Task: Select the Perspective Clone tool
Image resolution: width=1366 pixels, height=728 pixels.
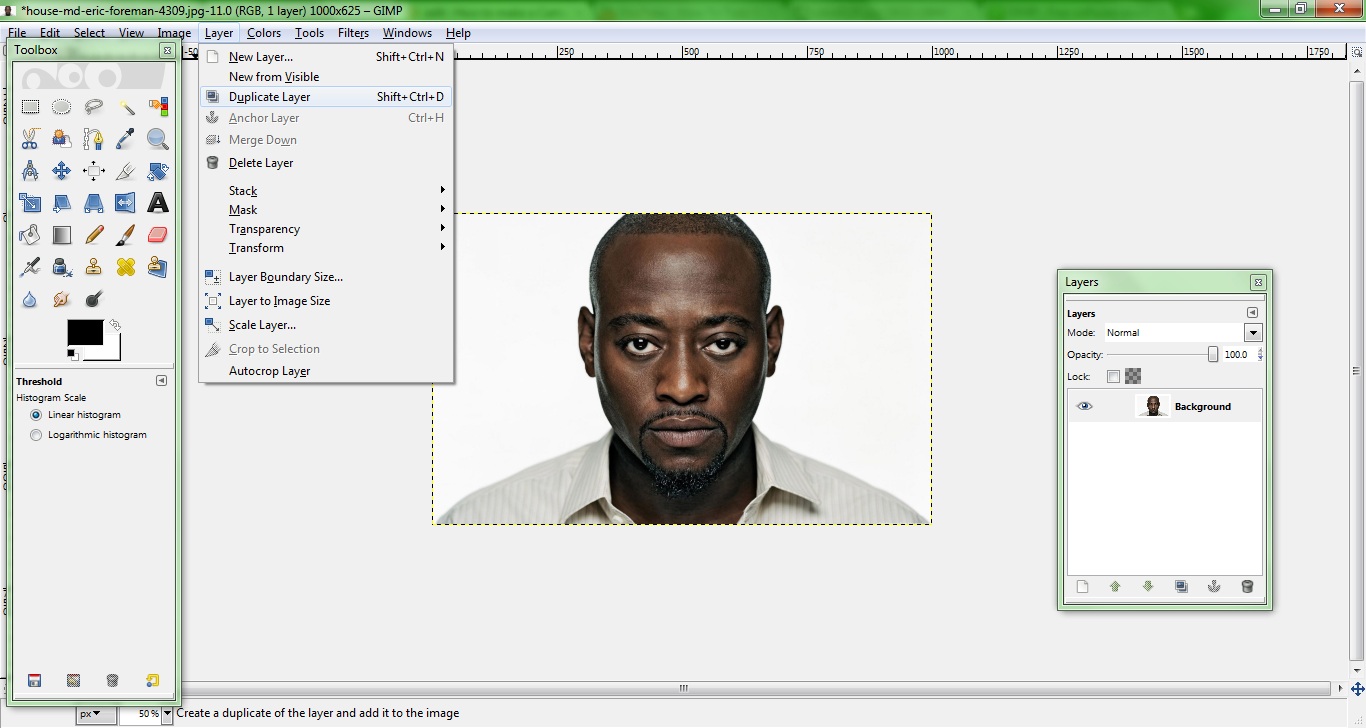Action: pyautogui.click(x=158, y=267)
